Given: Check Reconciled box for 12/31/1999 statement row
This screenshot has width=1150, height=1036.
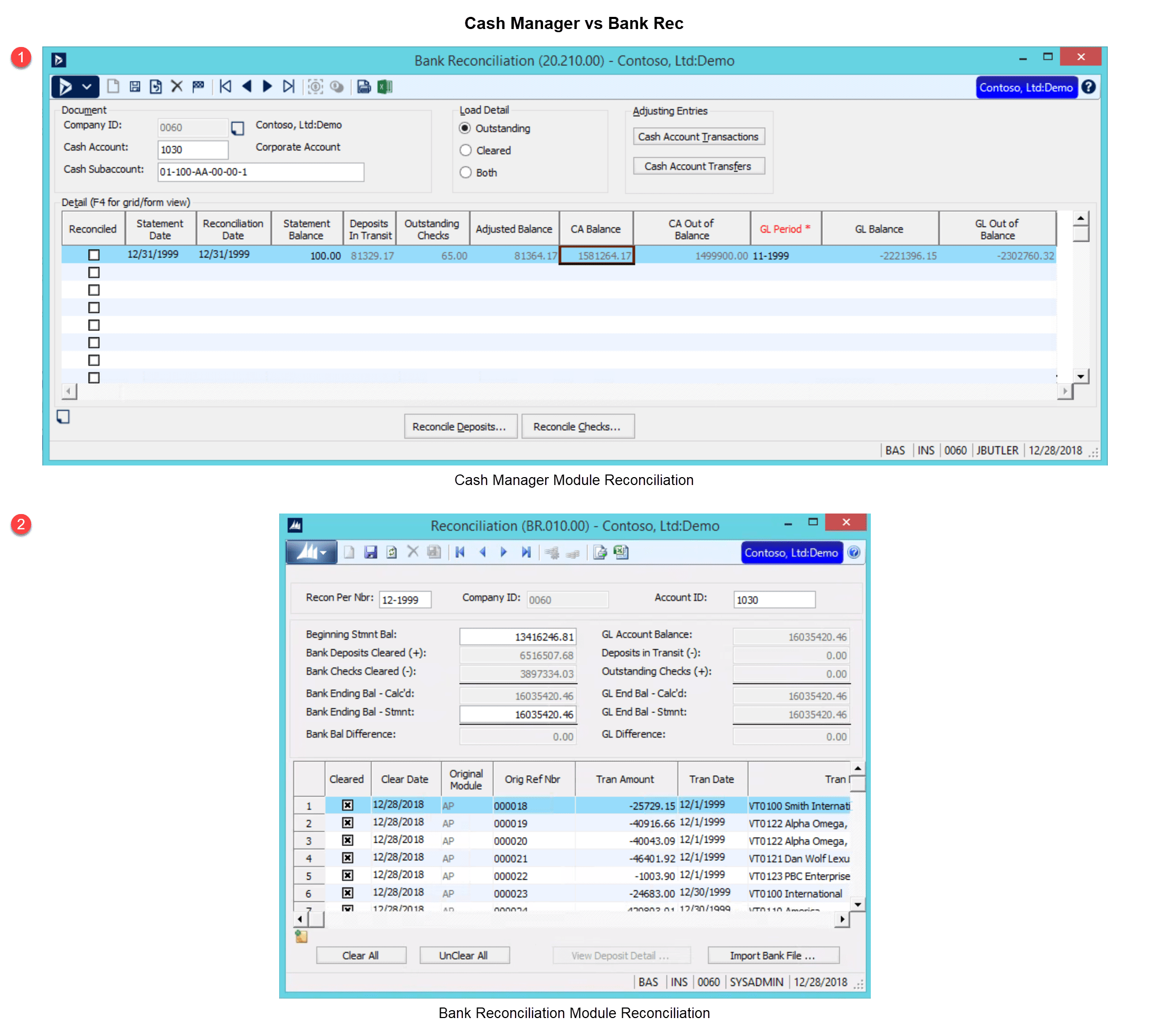Looking at the screenshot, I should [94, 255].
